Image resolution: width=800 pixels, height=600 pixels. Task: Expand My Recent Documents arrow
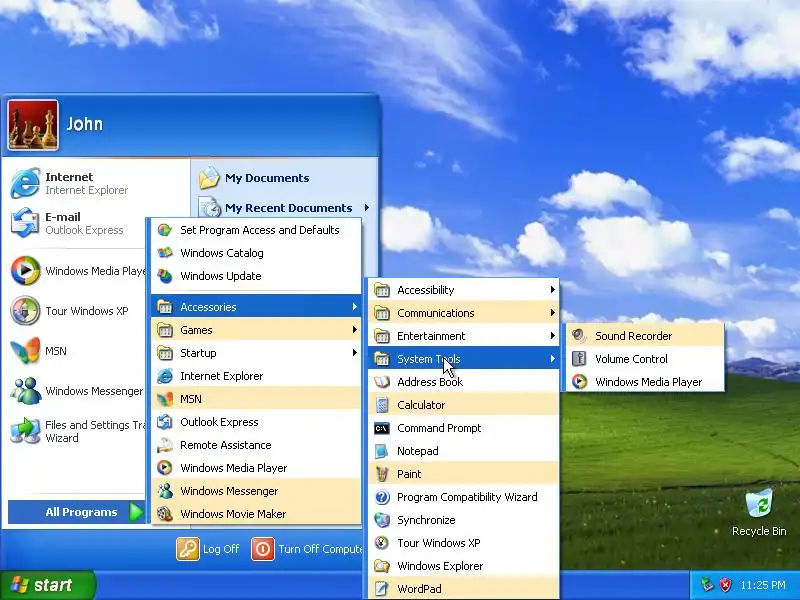click(x=367, y=208)
